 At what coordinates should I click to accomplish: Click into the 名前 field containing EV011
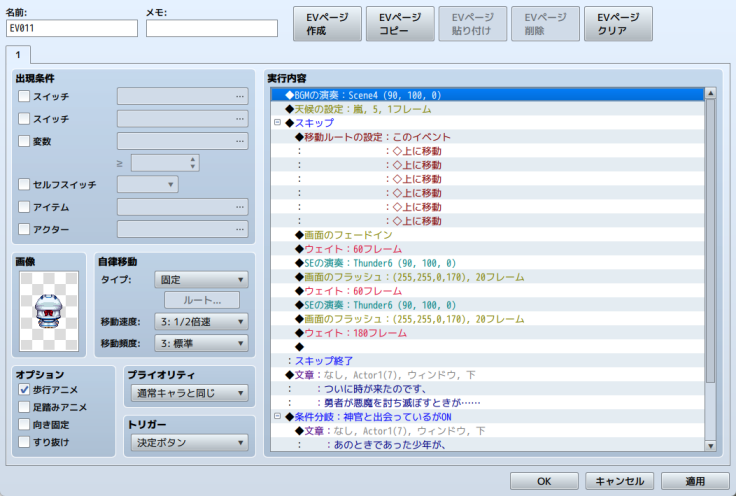pyautogui.click(x=72, y=28)
